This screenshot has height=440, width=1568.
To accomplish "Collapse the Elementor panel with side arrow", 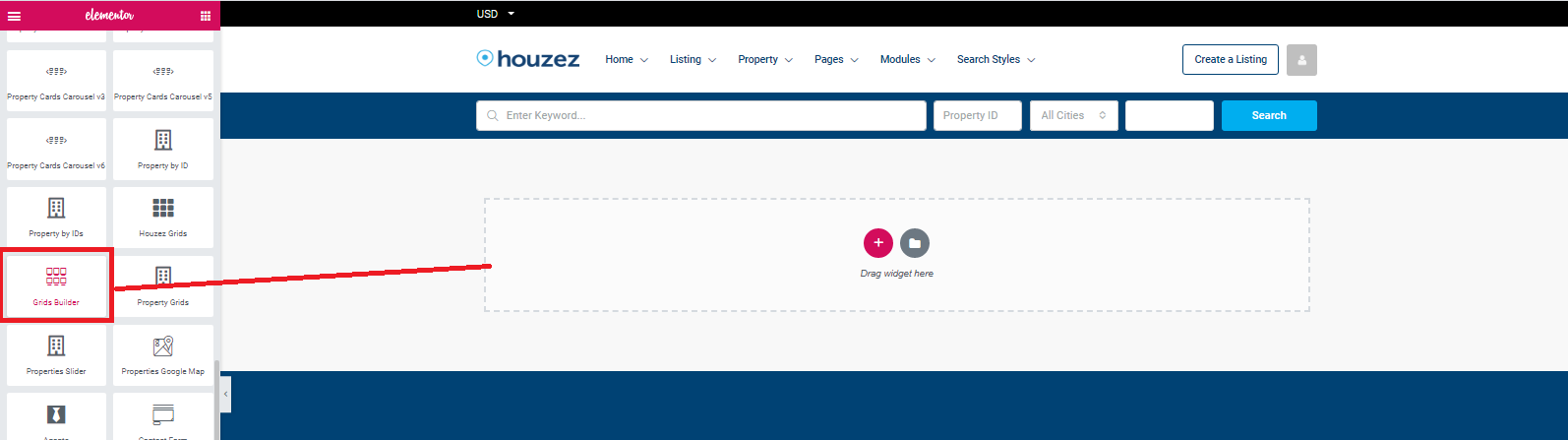I will pos(226,394).
